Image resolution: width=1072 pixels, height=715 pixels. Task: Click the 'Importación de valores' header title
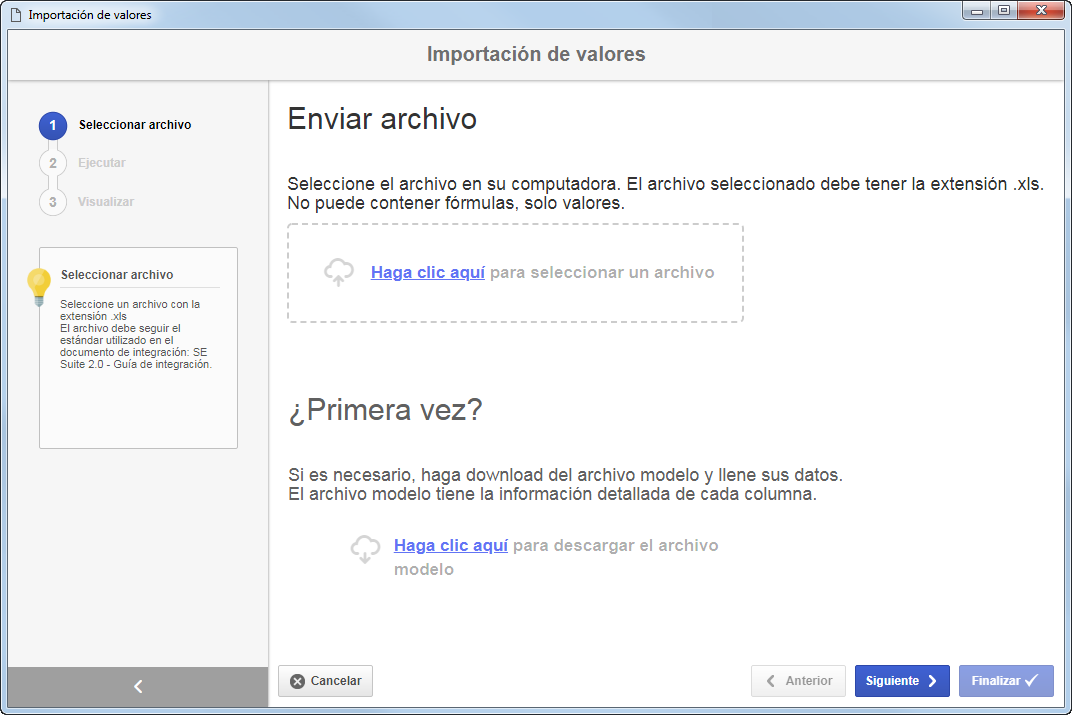tap(536, 54)
